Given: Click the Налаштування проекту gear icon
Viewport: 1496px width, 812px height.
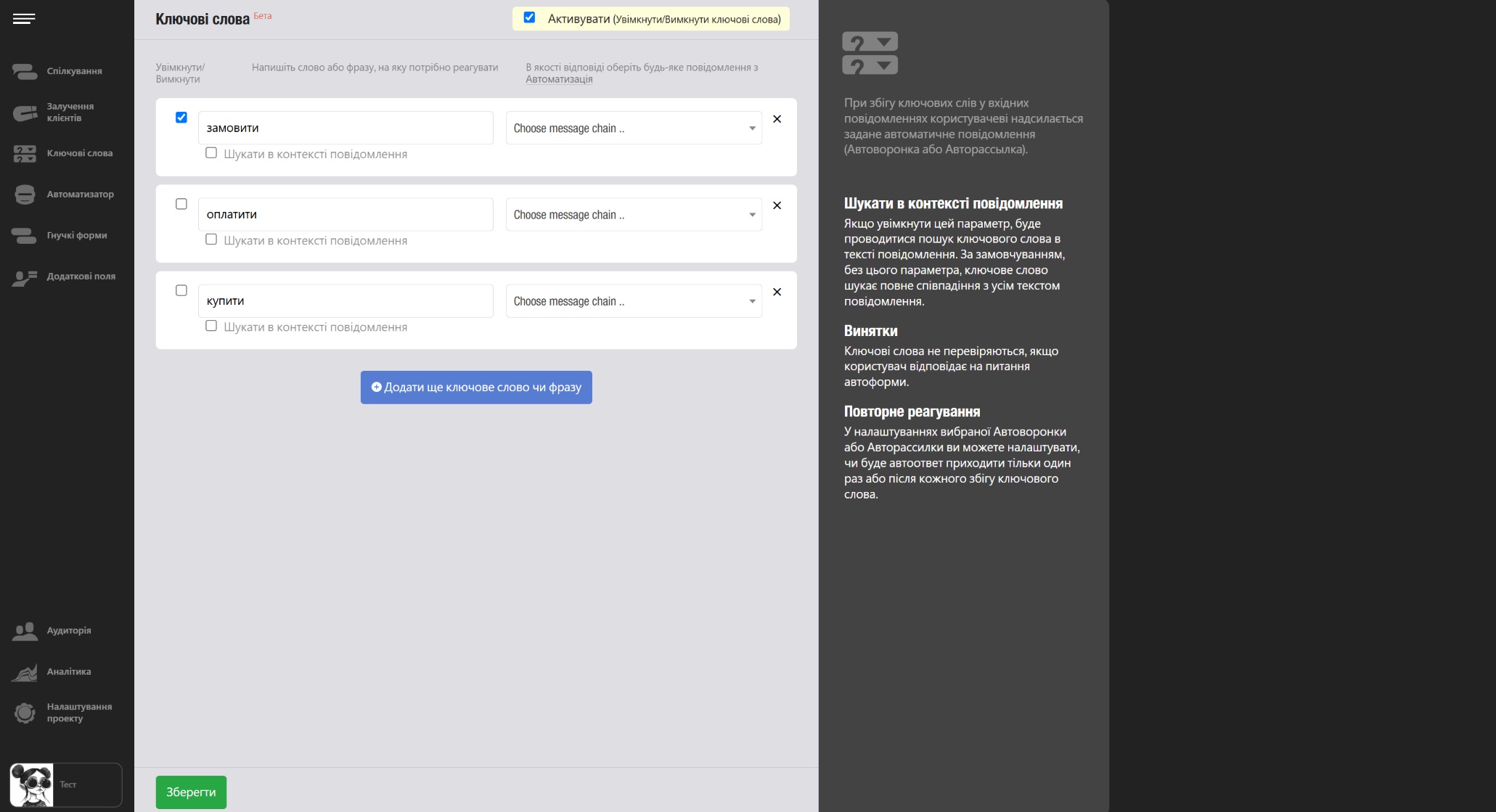Looking at the screenshot, I should (25, 713).
